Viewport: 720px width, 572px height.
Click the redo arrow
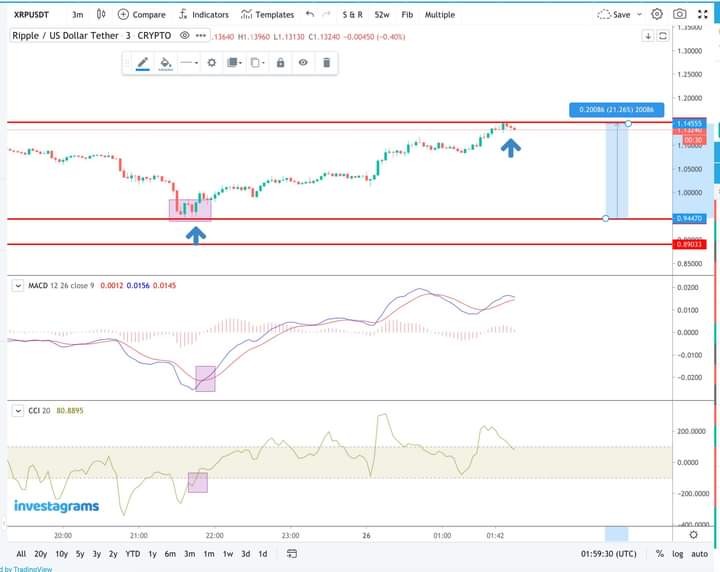(x=326, y=14)
